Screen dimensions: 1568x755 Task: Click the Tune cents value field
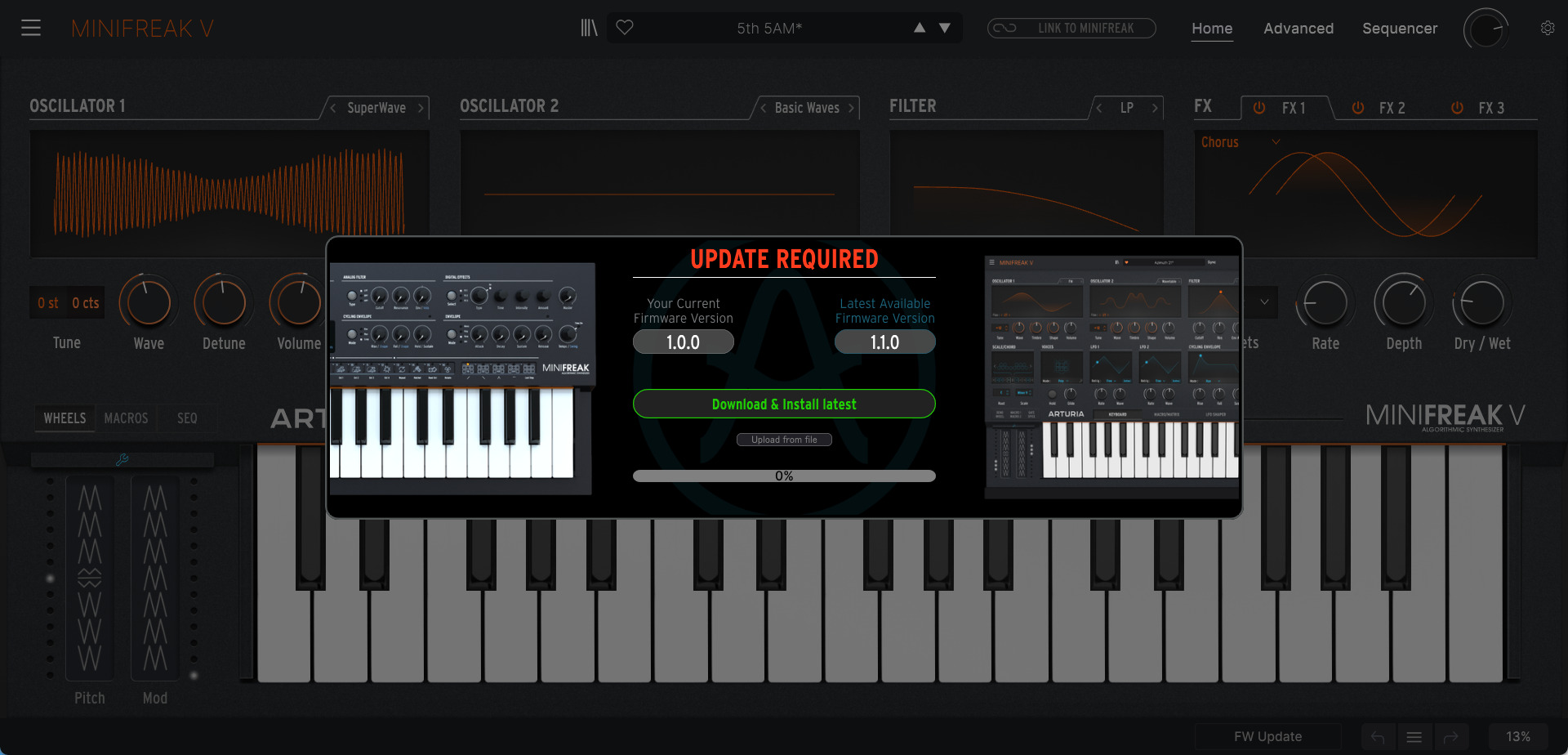click(86, 303)
